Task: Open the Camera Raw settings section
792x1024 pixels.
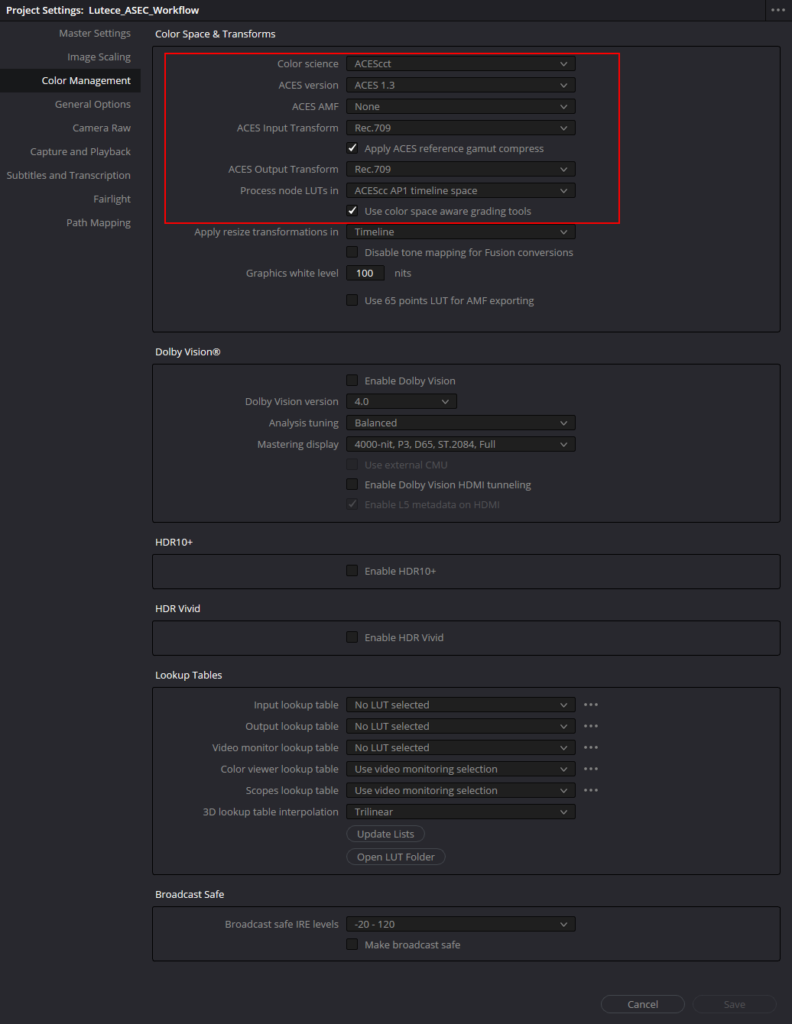Action: coord(101,128)
